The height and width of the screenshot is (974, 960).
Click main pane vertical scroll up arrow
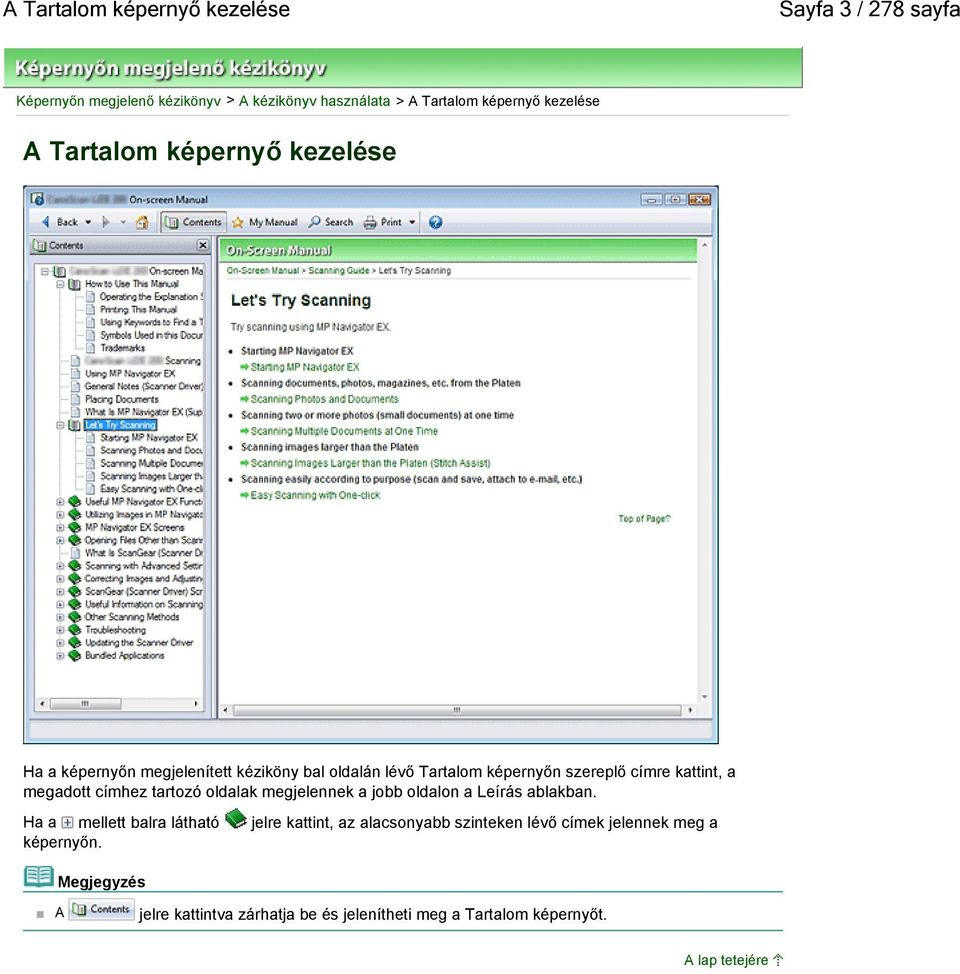click(x=705, y=246)
